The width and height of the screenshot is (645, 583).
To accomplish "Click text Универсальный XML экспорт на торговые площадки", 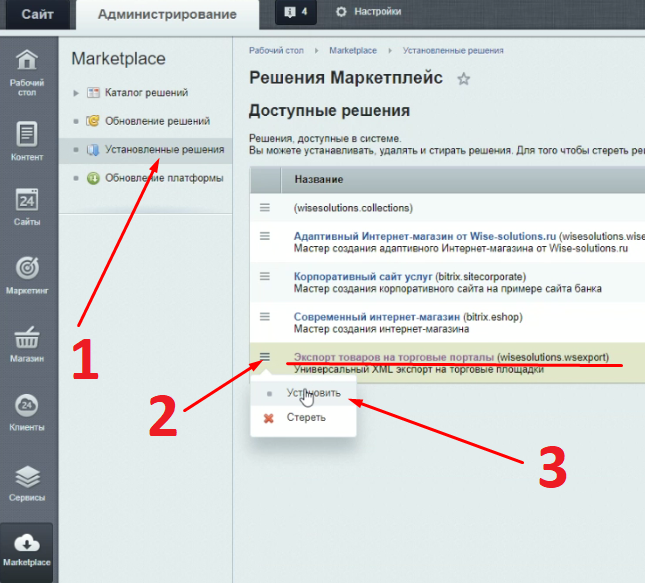I will (x=419, y=369).
